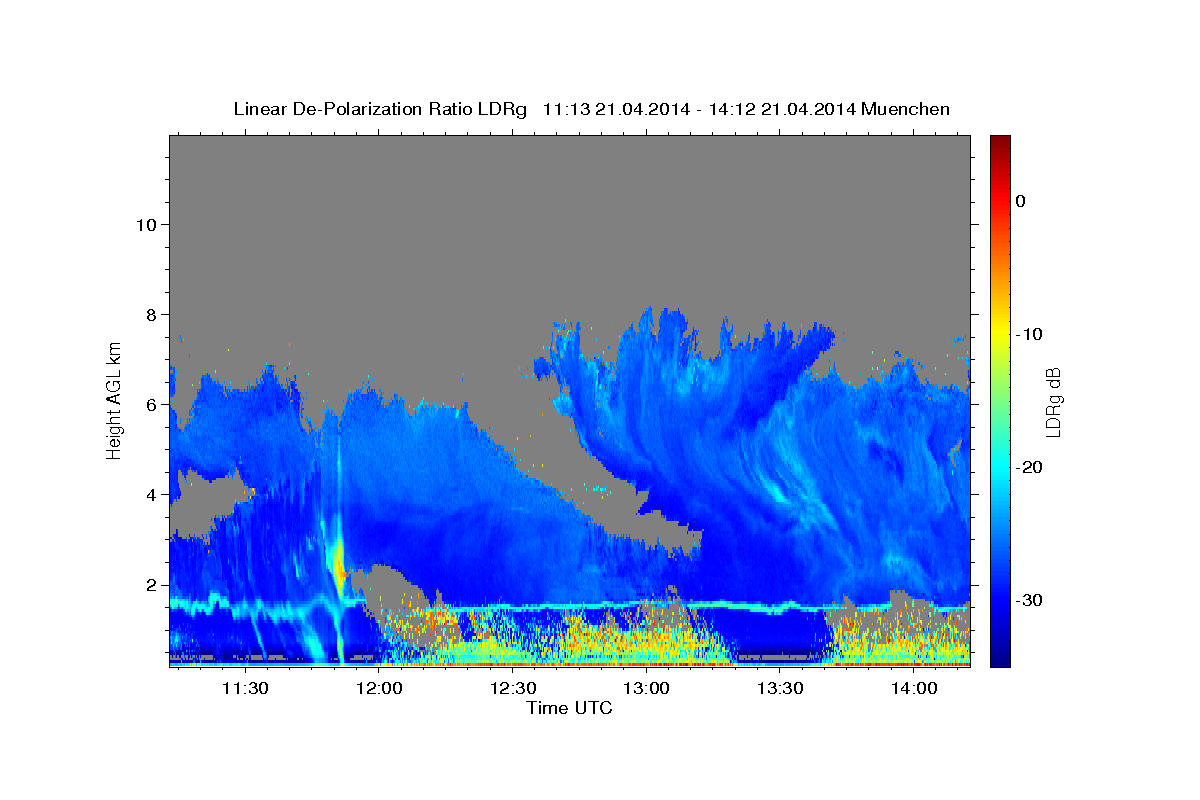Click the colorbar label -30
The width and height of the screenshot is (1200, 800).
1029,600
